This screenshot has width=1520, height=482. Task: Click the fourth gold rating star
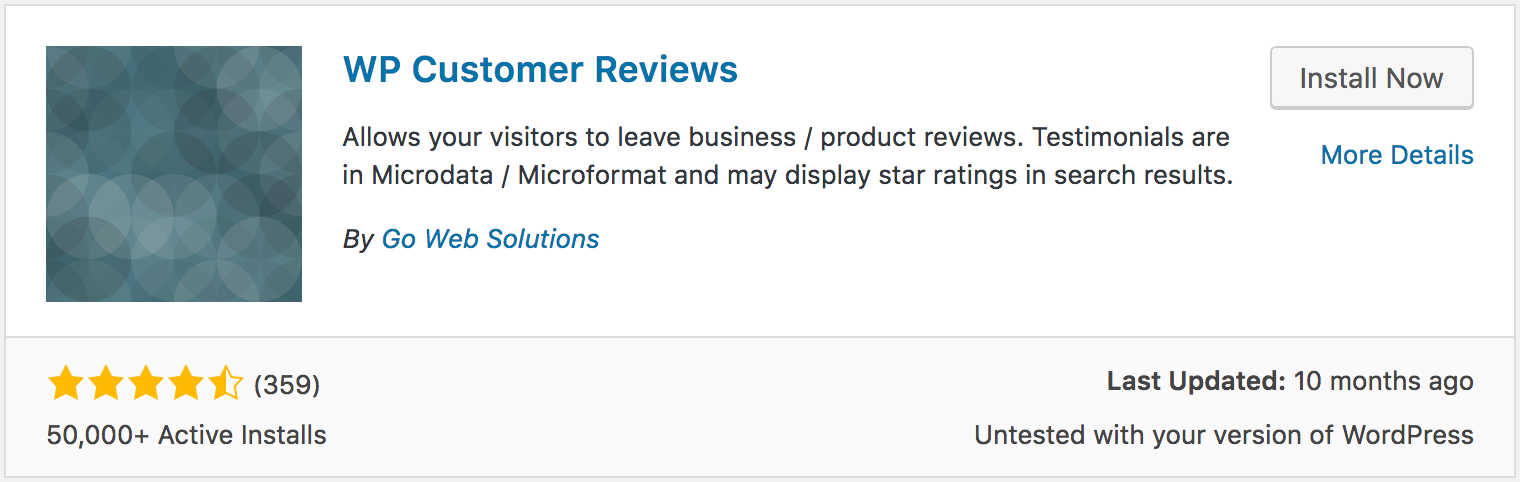(x=185, y=383)
